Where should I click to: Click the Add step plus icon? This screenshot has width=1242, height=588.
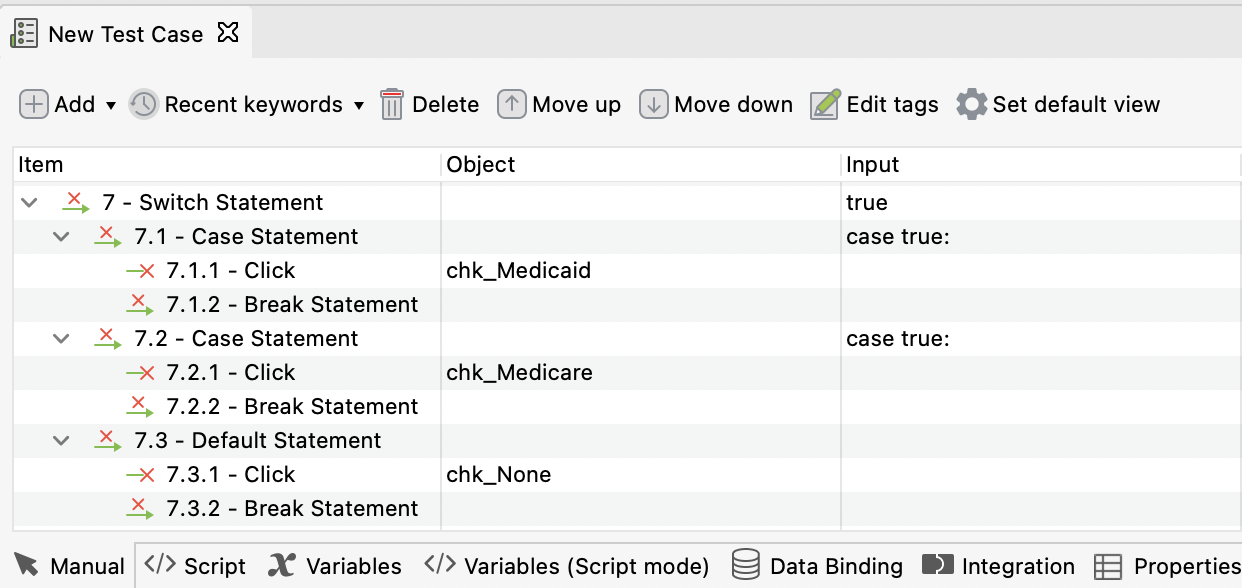[34, 104]
